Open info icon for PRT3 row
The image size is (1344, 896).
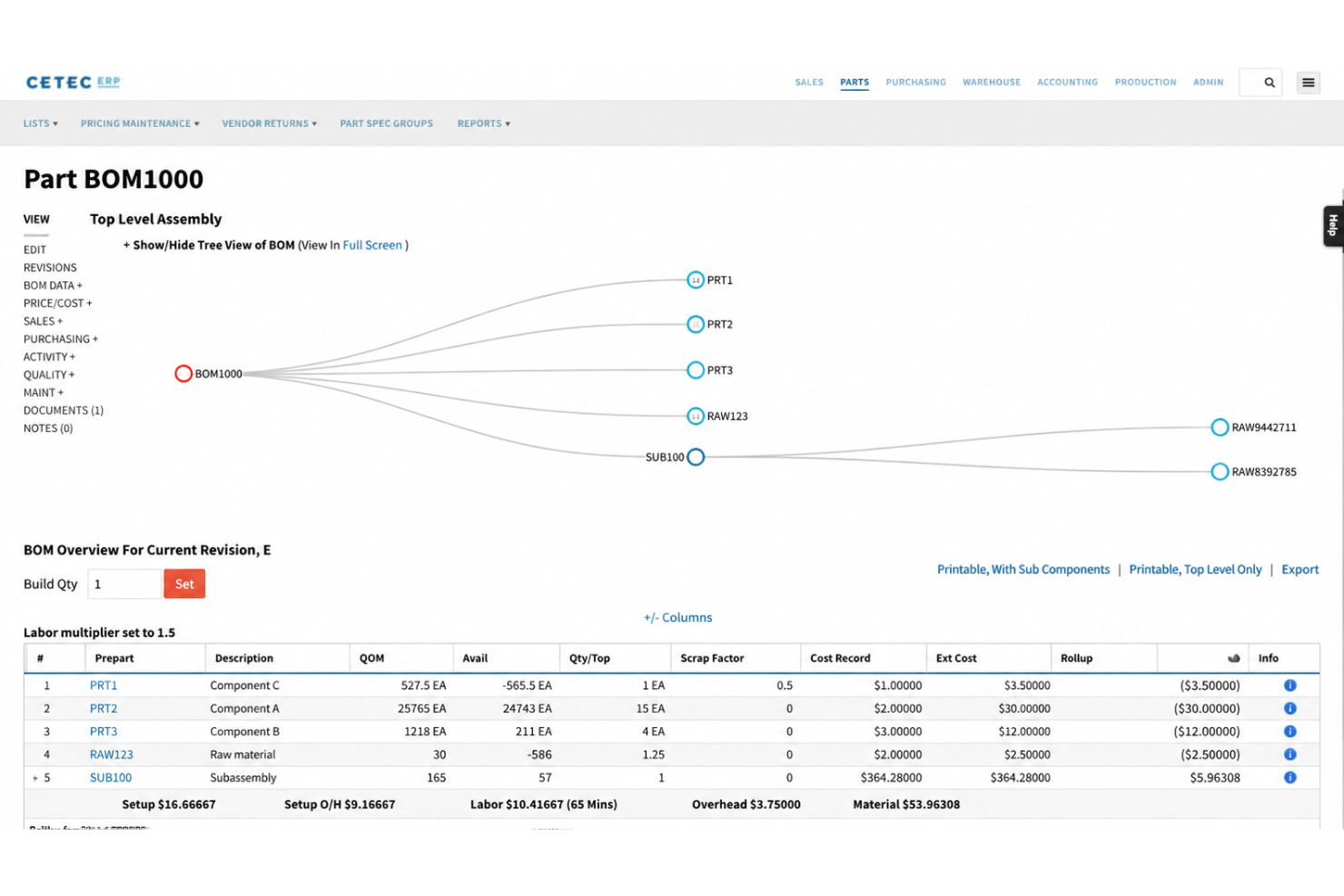pos(1290,732)
